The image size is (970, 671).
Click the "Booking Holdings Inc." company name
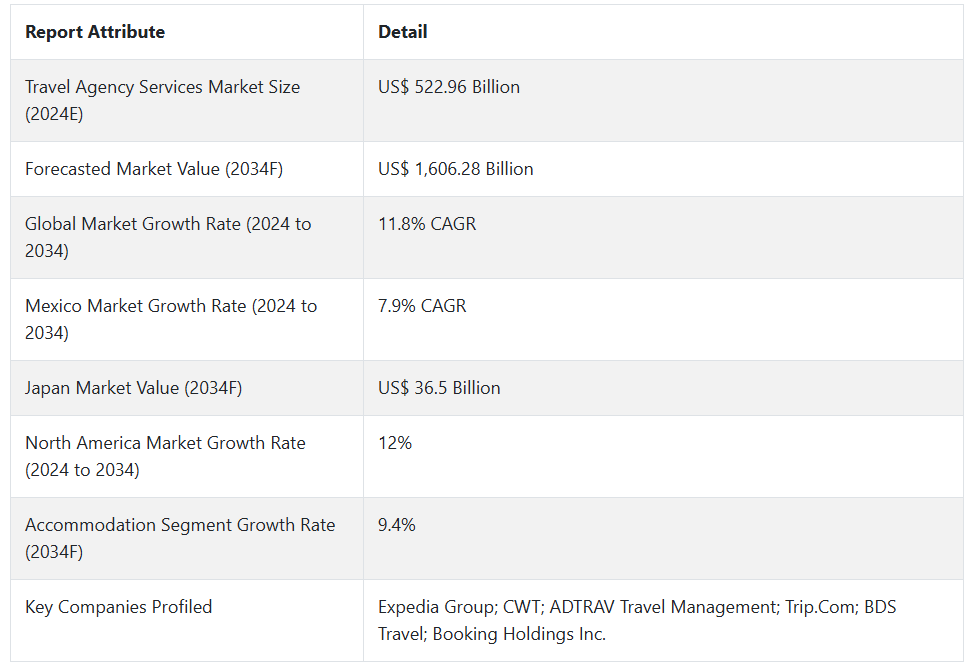[519, 634]
